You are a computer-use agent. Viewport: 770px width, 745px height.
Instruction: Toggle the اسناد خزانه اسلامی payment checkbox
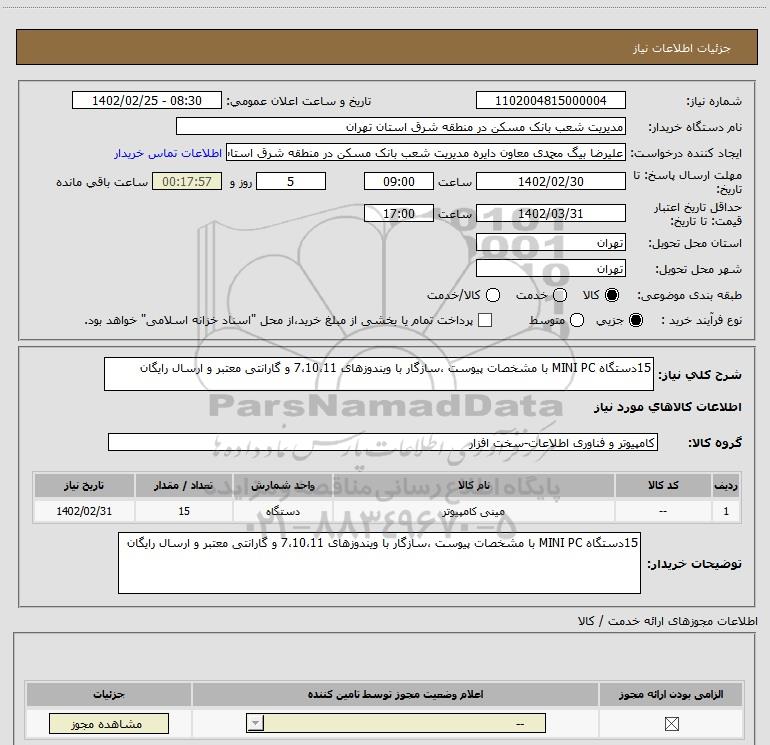[x=485, y=320]
